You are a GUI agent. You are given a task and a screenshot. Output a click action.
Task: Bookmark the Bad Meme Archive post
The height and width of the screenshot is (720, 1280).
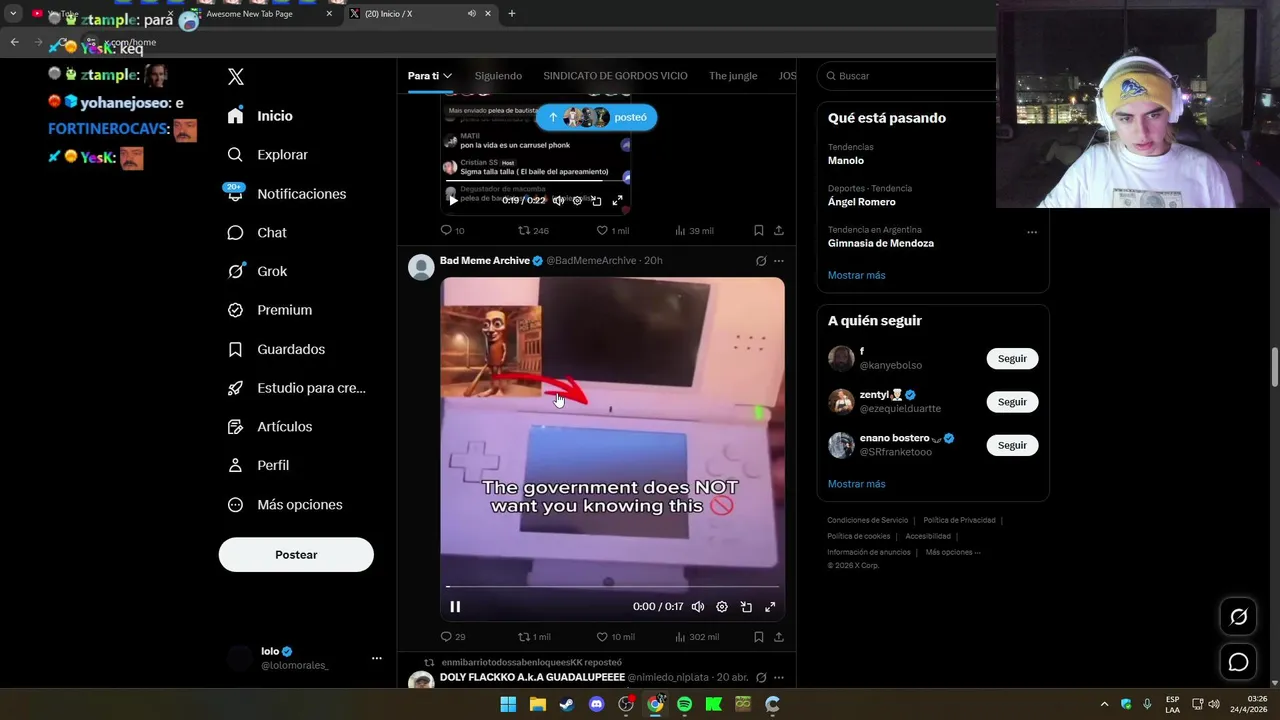point(759,637)
